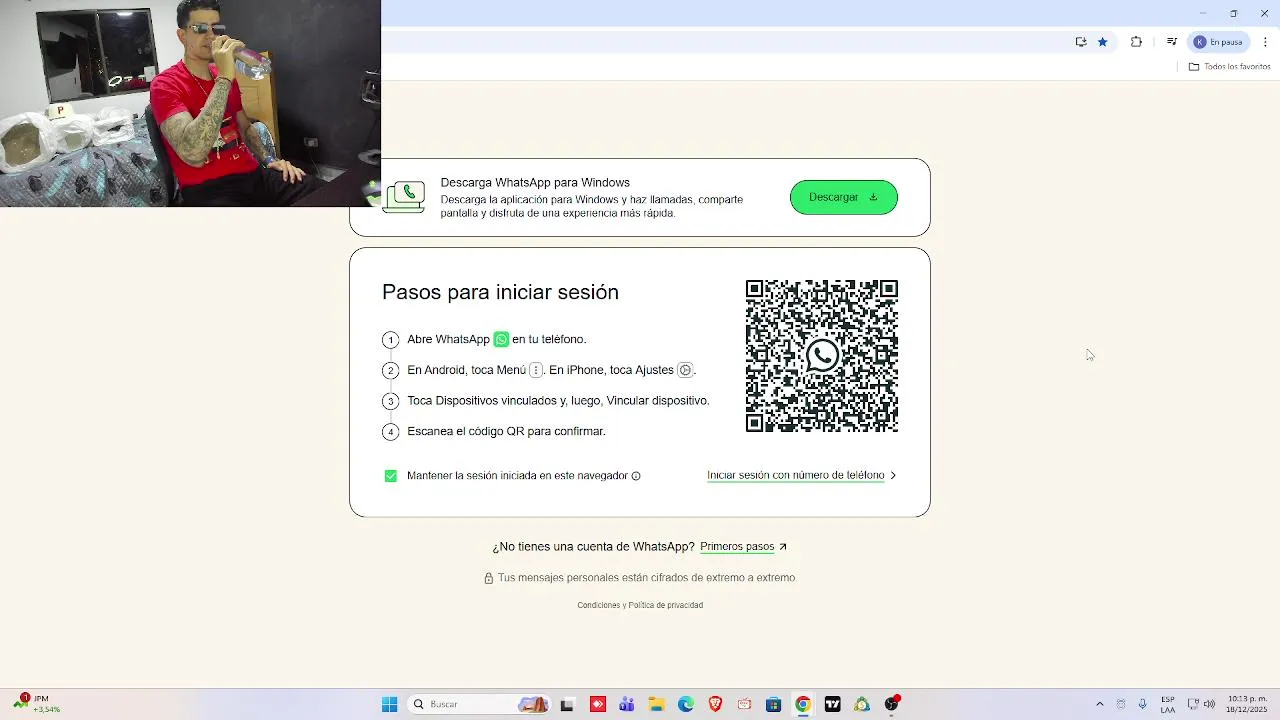Open the calendar-like app icon in taskbar

pos(744,704)
